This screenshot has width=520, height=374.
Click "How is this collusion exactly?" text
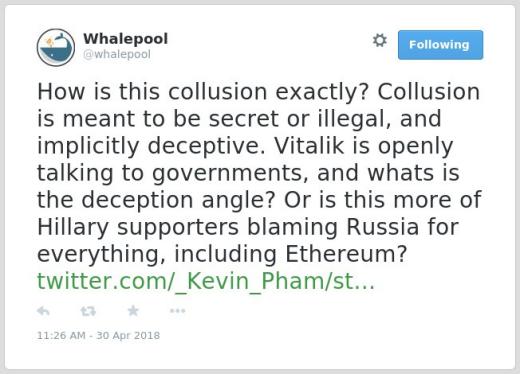(x=203, y=92)
